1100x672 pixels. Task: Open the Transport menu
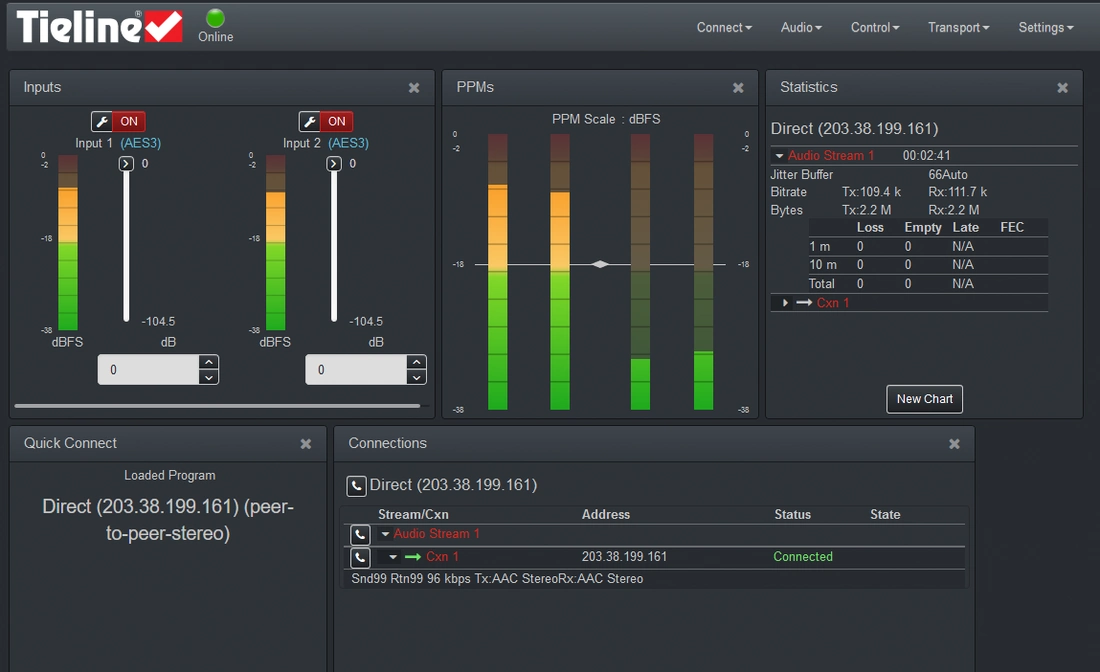(x=958, y=27)
